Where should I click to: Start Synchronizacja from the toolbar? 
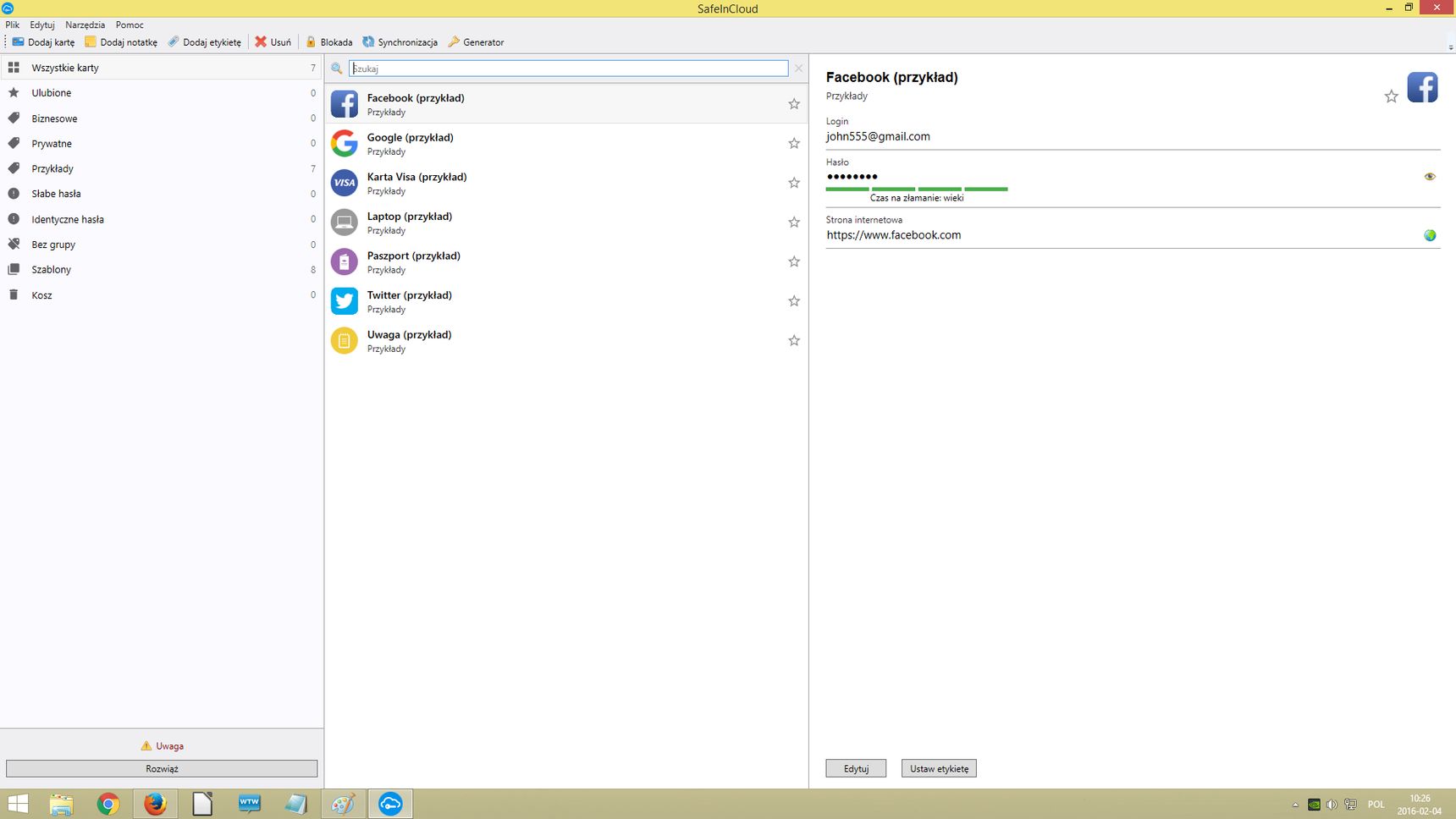(400, 42)
